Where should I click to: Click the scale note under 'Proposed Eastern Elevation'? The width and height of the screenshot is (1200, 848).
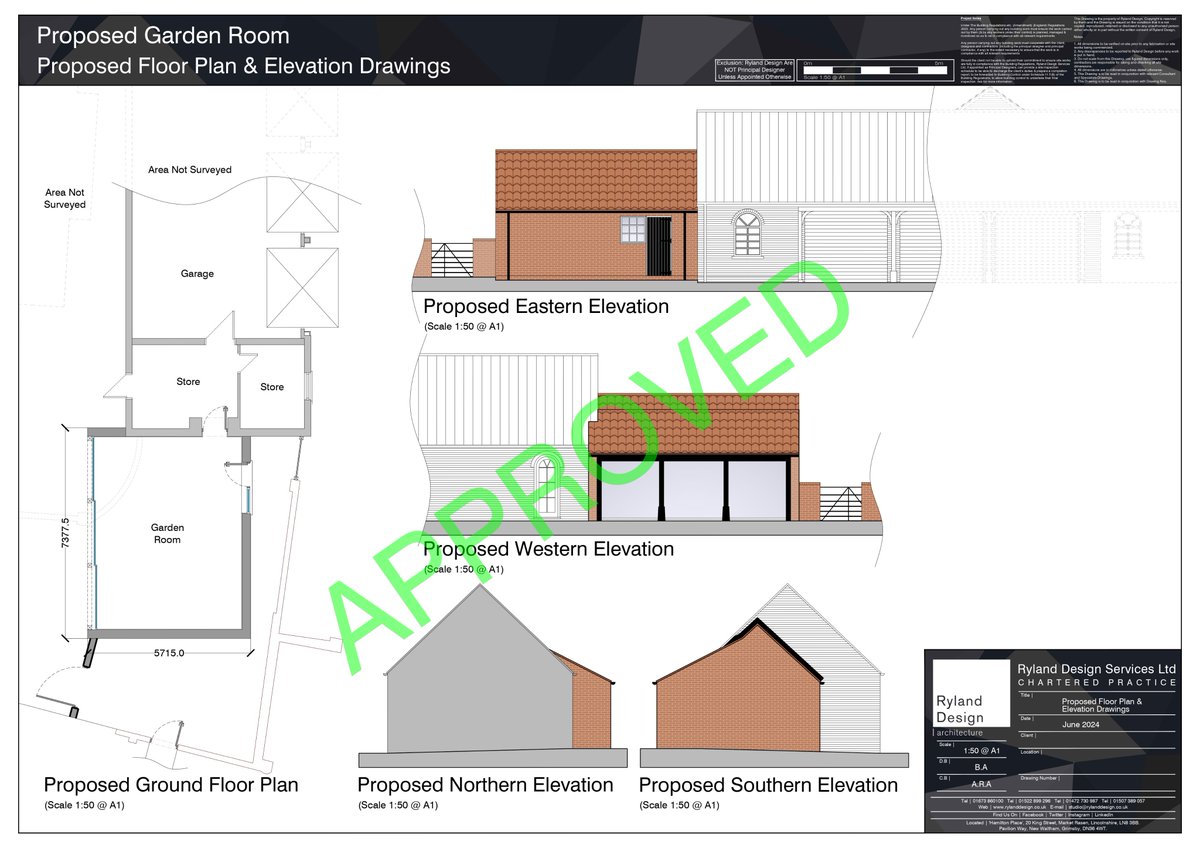pos(464,326)
